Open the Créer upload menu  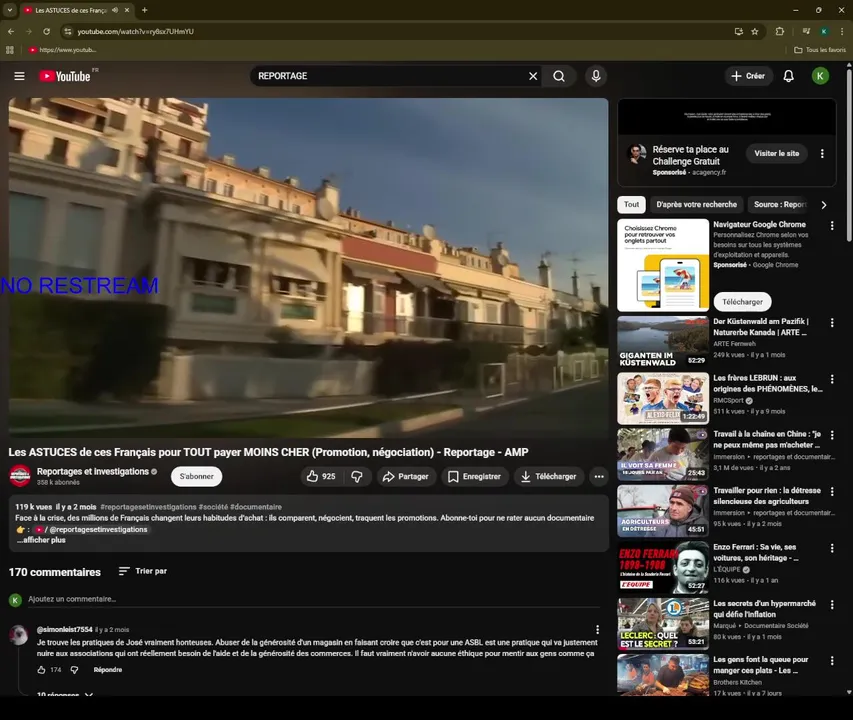pos(749,76)
